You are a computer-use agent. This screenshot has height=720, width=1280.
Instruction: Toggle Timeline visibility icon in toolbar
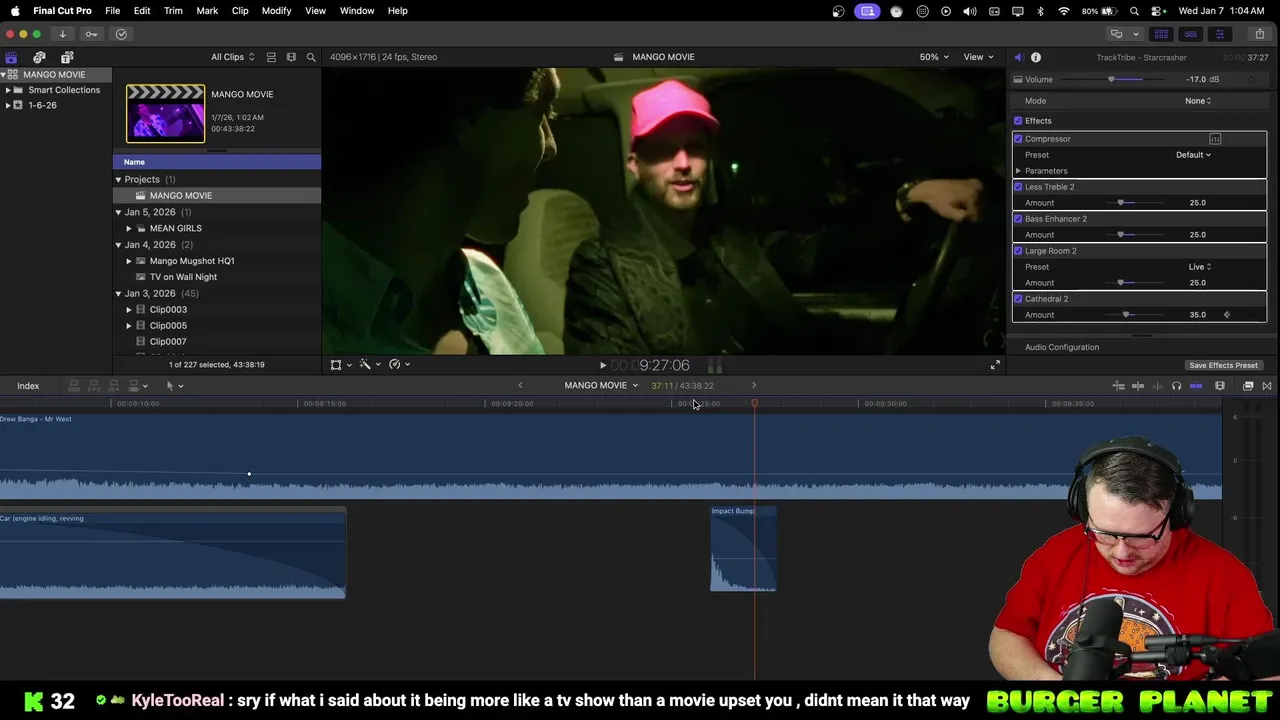1190,34
